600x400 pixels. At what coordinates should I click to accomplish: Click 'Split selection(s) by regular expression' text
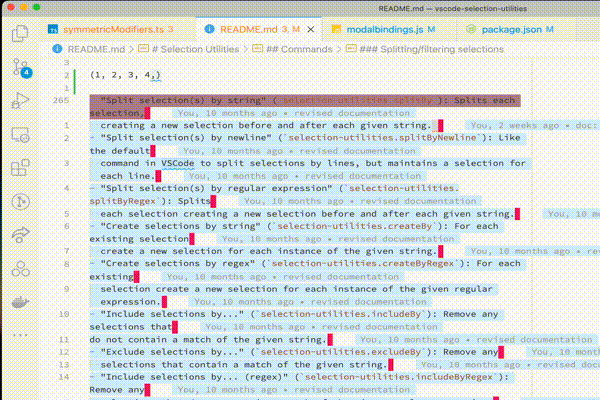[217, 189]
